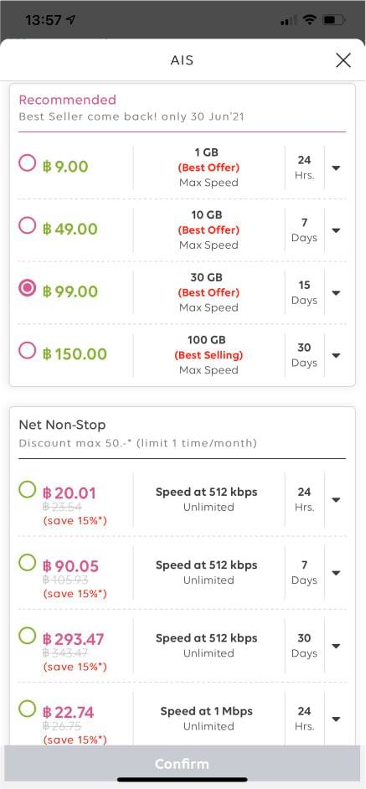
Task: Select the ฿99.00 30 GB radio button
Action: click(x=27, y=288)
